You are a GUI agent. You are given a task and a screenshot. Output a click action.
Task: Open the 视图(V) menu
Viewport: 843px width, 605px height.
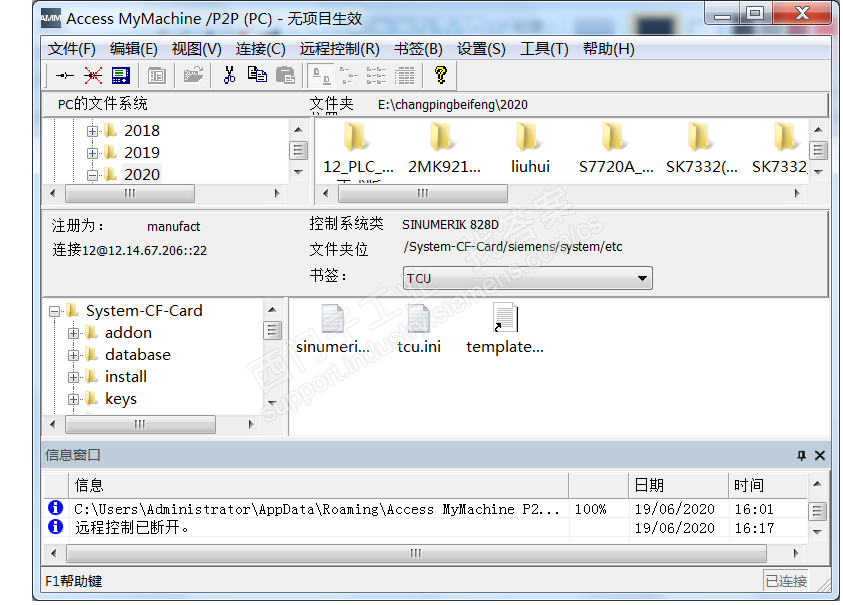(196, 49)
